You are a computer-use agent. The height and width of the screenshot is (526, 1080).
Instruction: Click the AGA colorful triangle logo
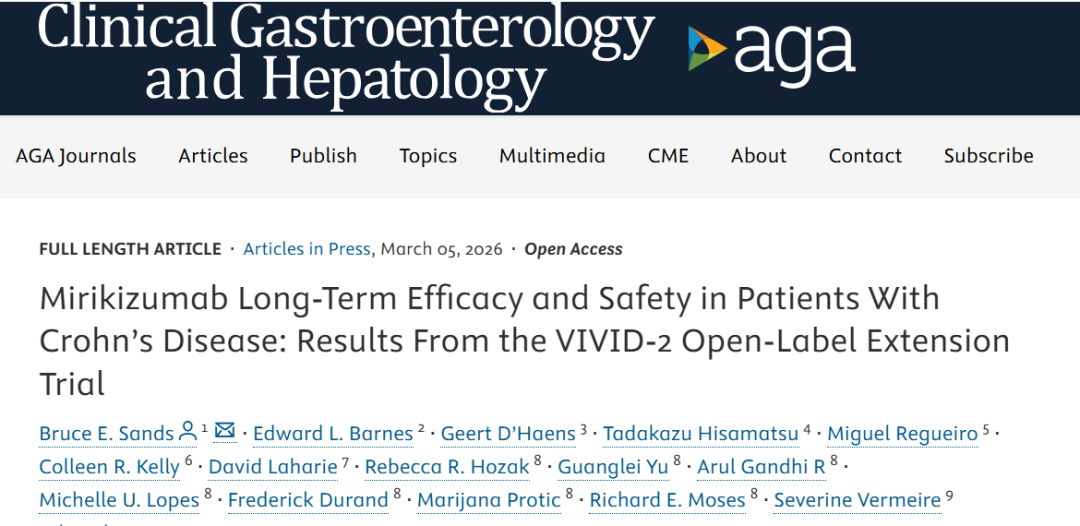coord(707,48)
